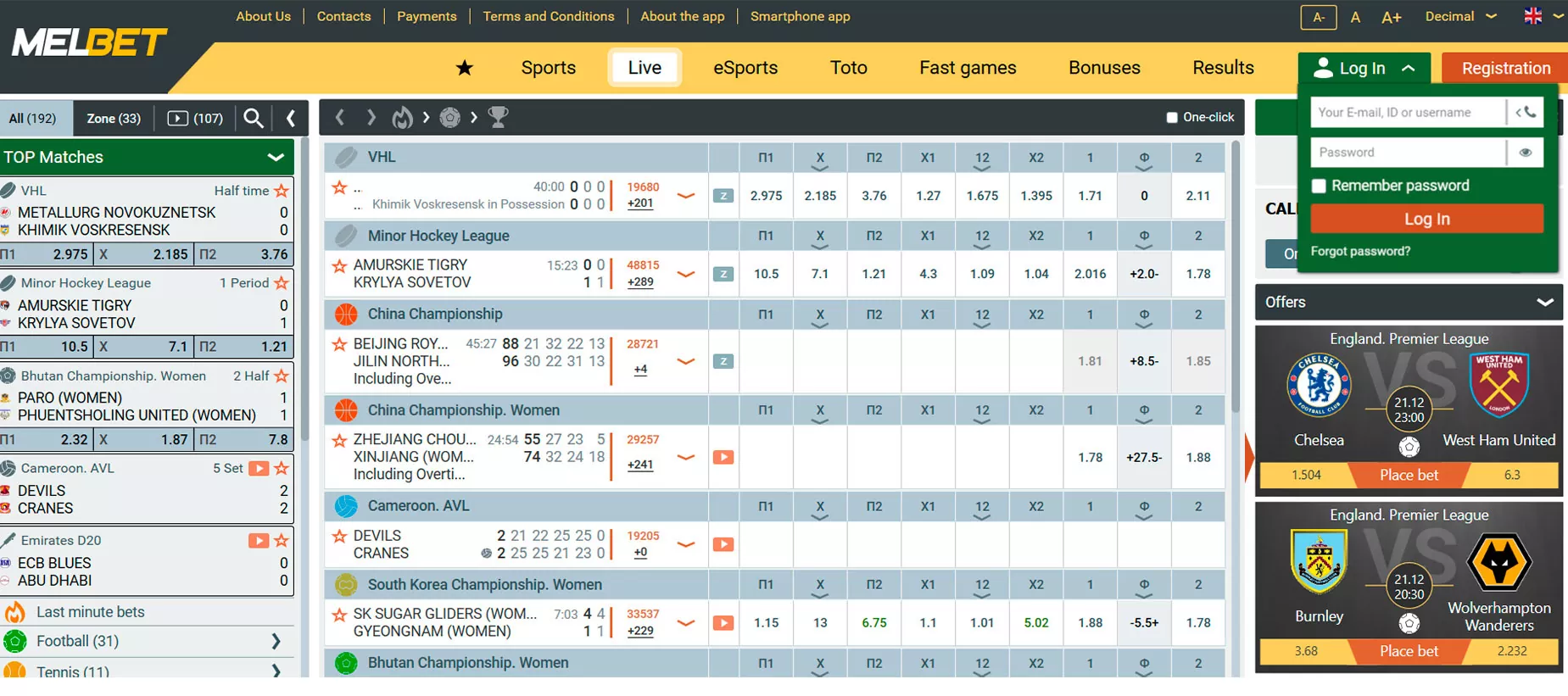The width and height of the screenshot is (1568, 696).
Task: Play live video for Zhejiang match
Action: point(723,457)
